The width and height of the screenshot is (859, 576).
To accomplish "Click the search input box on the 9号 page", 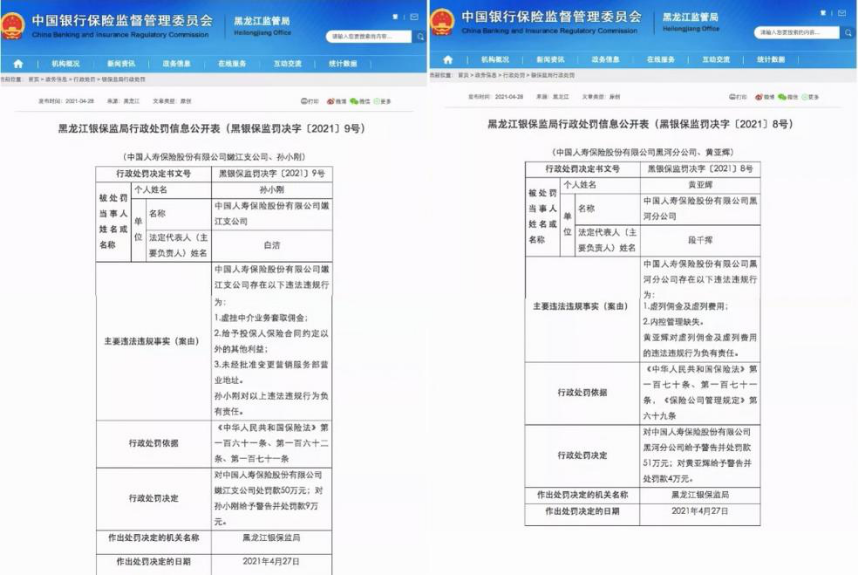I will tap(369, 36).
